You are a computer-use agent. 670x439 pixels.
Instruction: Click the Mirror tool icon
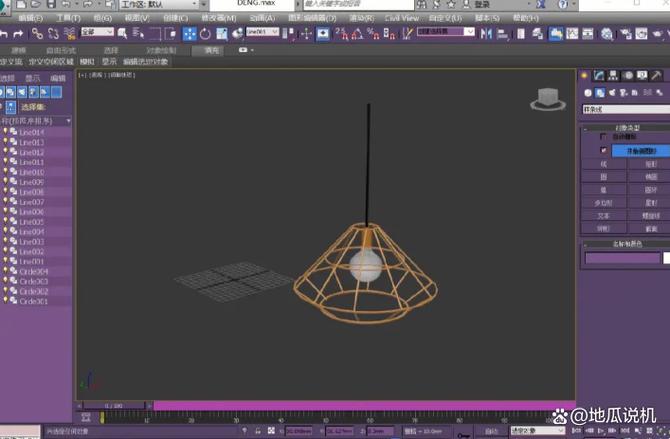(x=486, y=33)
